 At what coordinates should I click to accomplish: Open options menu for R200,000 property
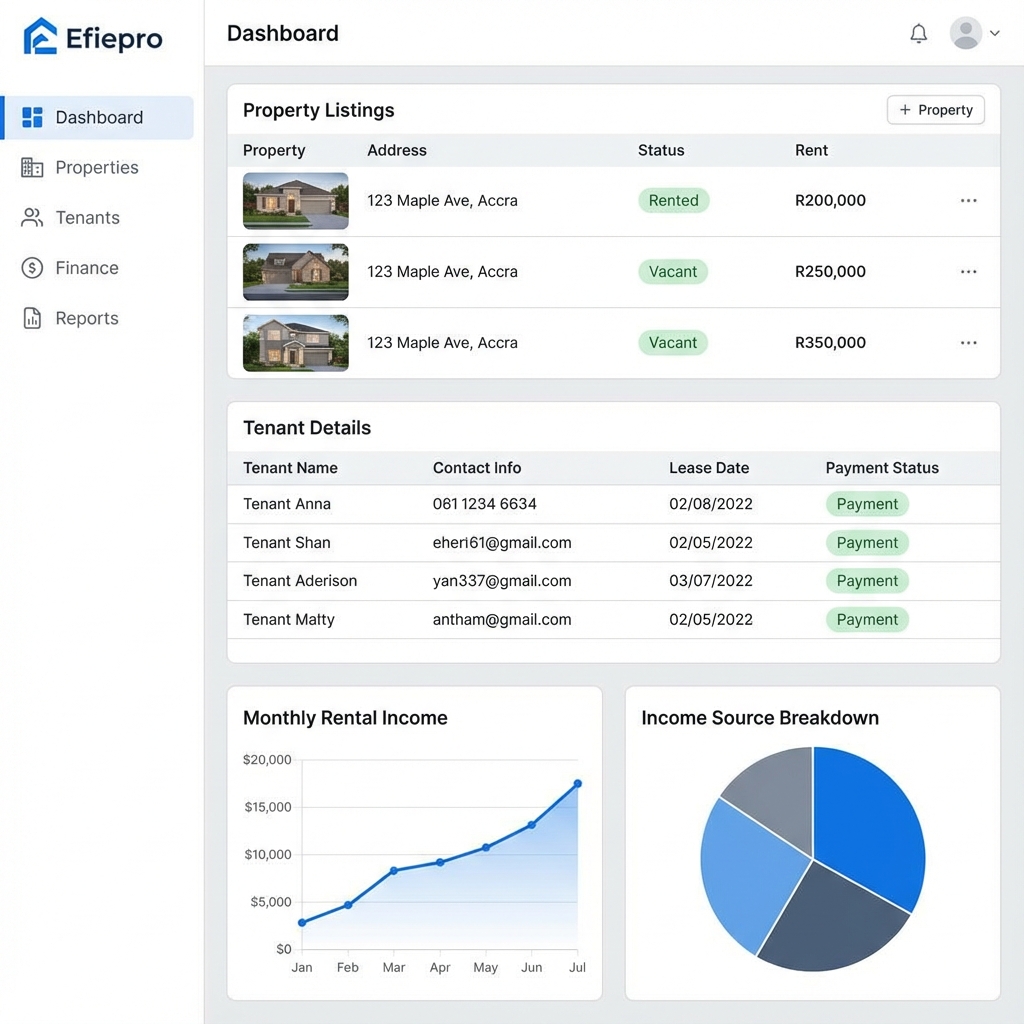[968, 201]
